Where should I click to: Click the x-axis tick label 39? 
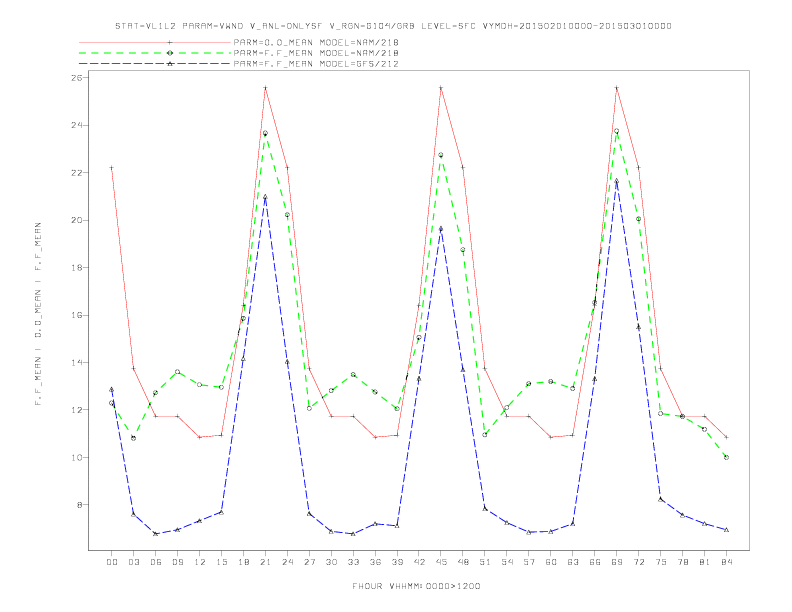(397, 562)
